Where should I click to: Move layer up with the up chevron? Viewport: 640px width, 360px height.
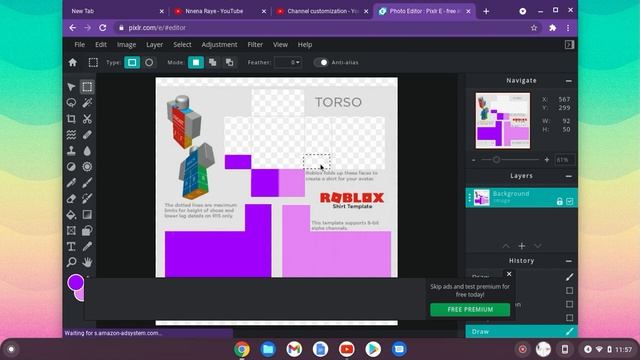(506, 246)
